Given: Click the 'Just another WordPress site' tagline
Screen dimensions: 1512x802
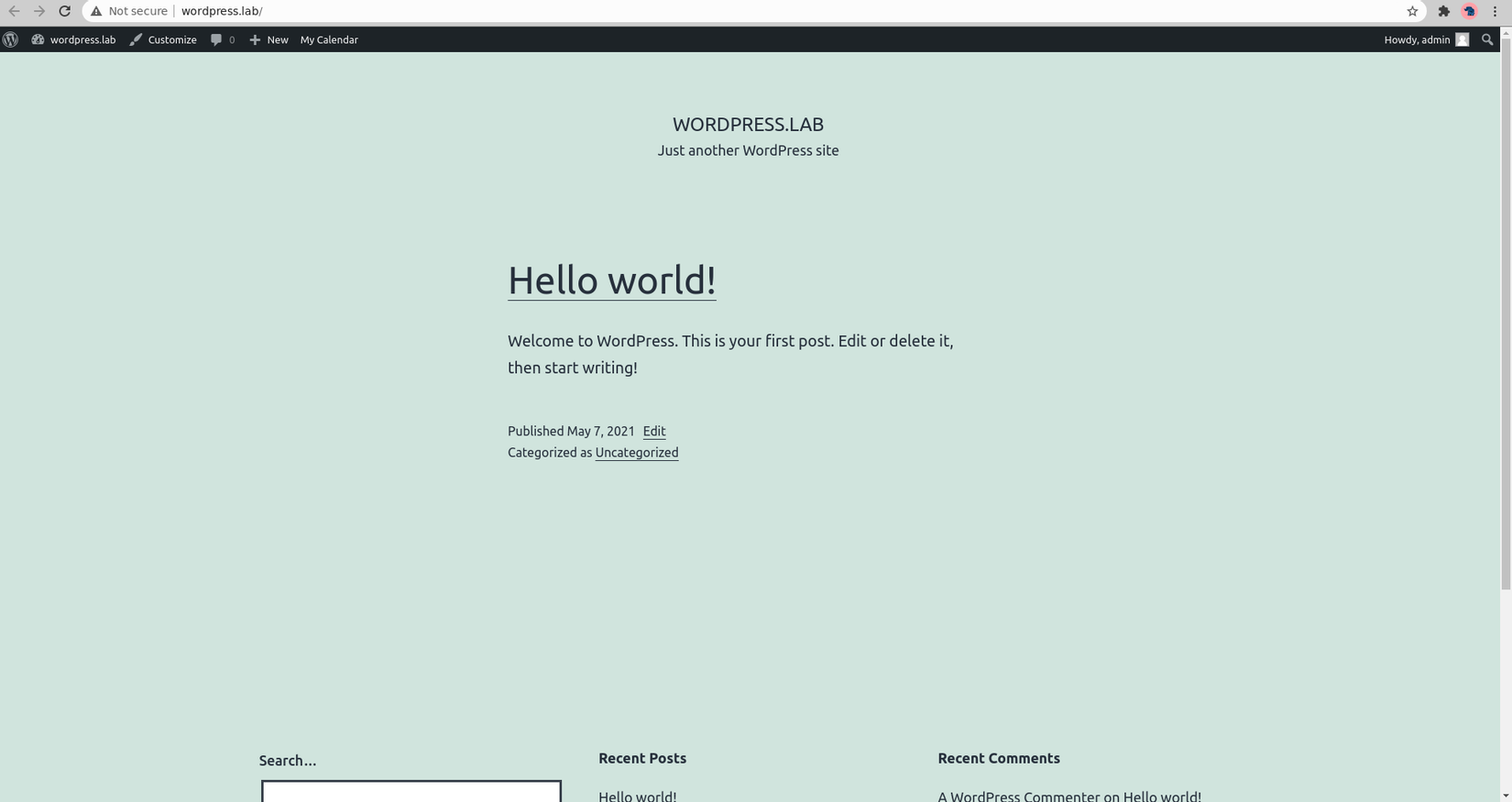Looking at the screenshot, I should pyautogui.click(x=748, y=150).
